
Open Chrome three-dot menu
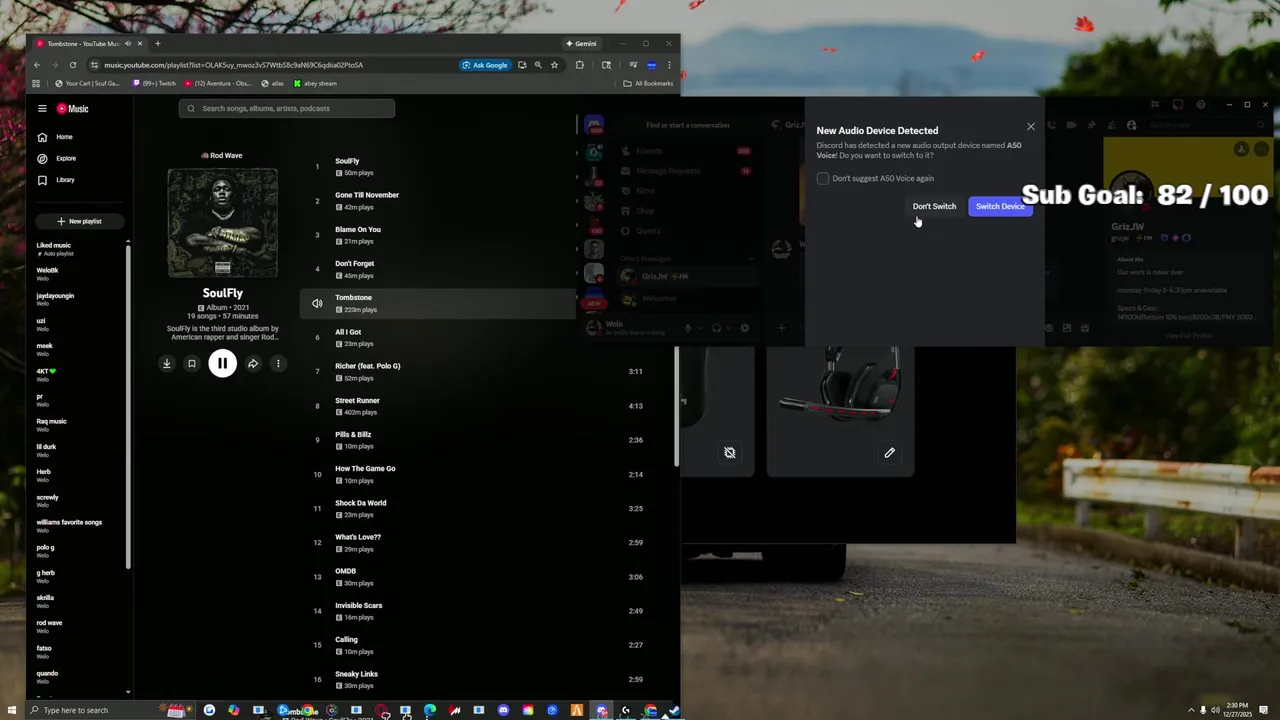[x=669, y=65]
